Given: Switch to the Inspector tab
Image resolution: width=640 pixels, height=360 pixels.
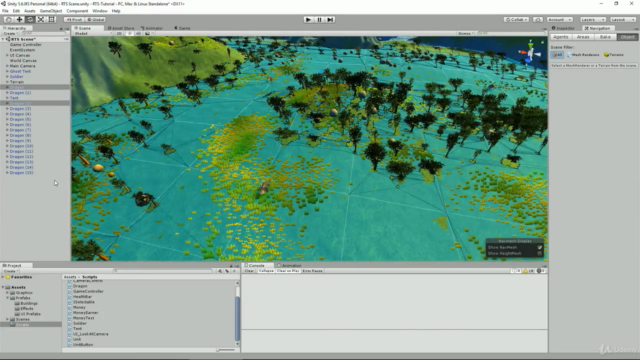Looking at the screenshot, I should (x=563, y=28).
